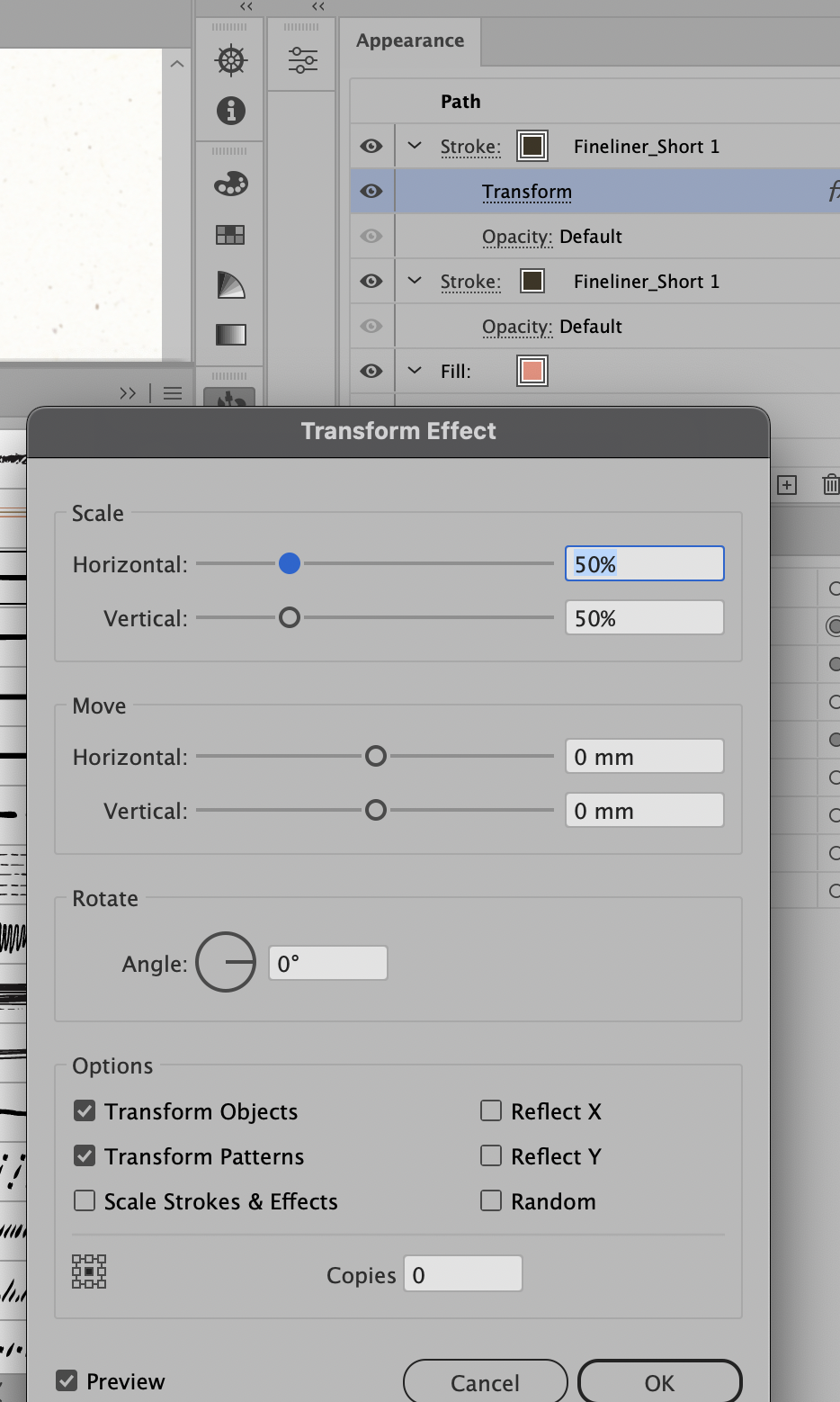Open the Color Guide panel
Screen dimensions: 840x1402
(230, 285)
